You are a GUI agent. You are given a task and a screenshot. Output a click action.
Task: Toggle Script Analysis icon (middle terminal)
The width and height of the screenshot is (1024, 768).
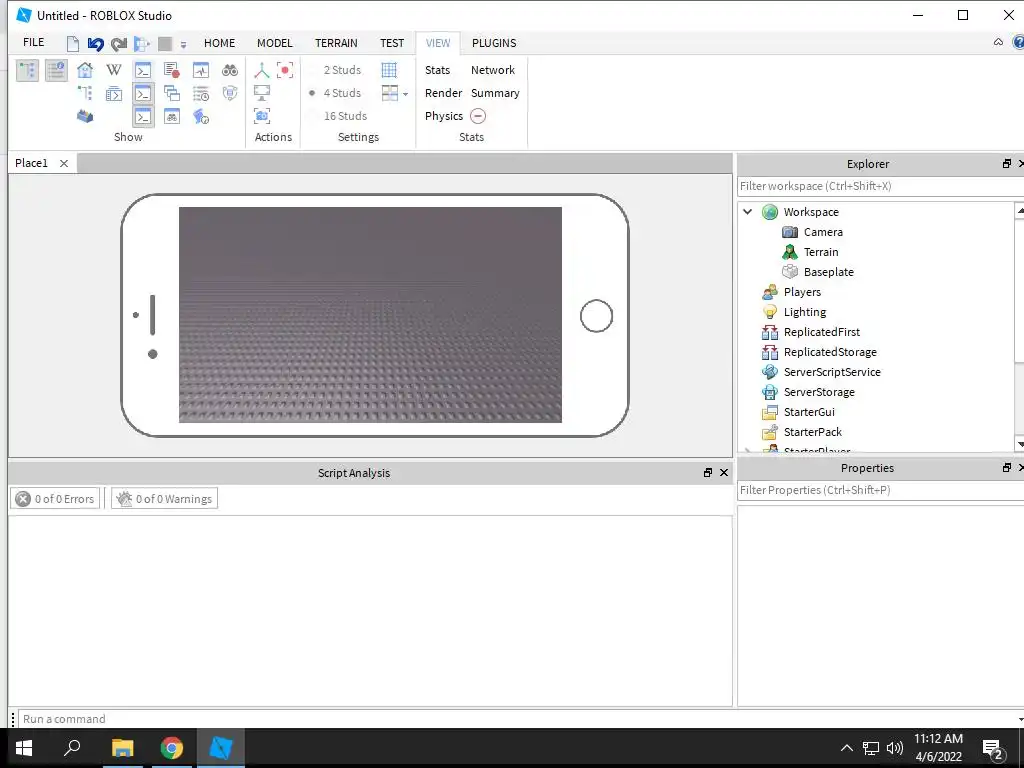pos(143,93)
